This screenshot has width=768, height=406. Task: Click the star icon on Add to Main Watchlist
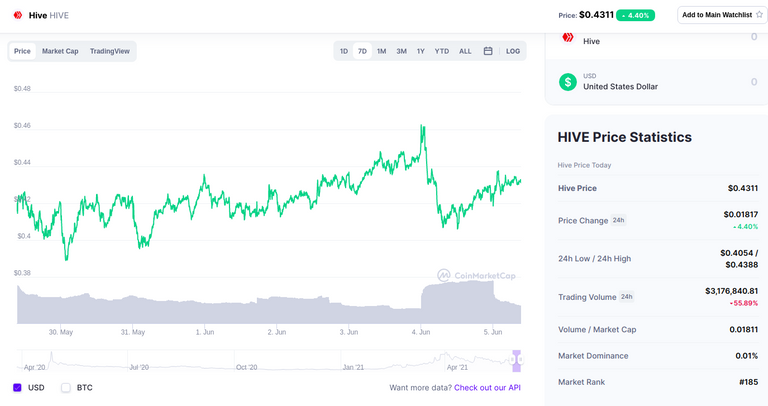pyautogui.click(x=759, y=15)
